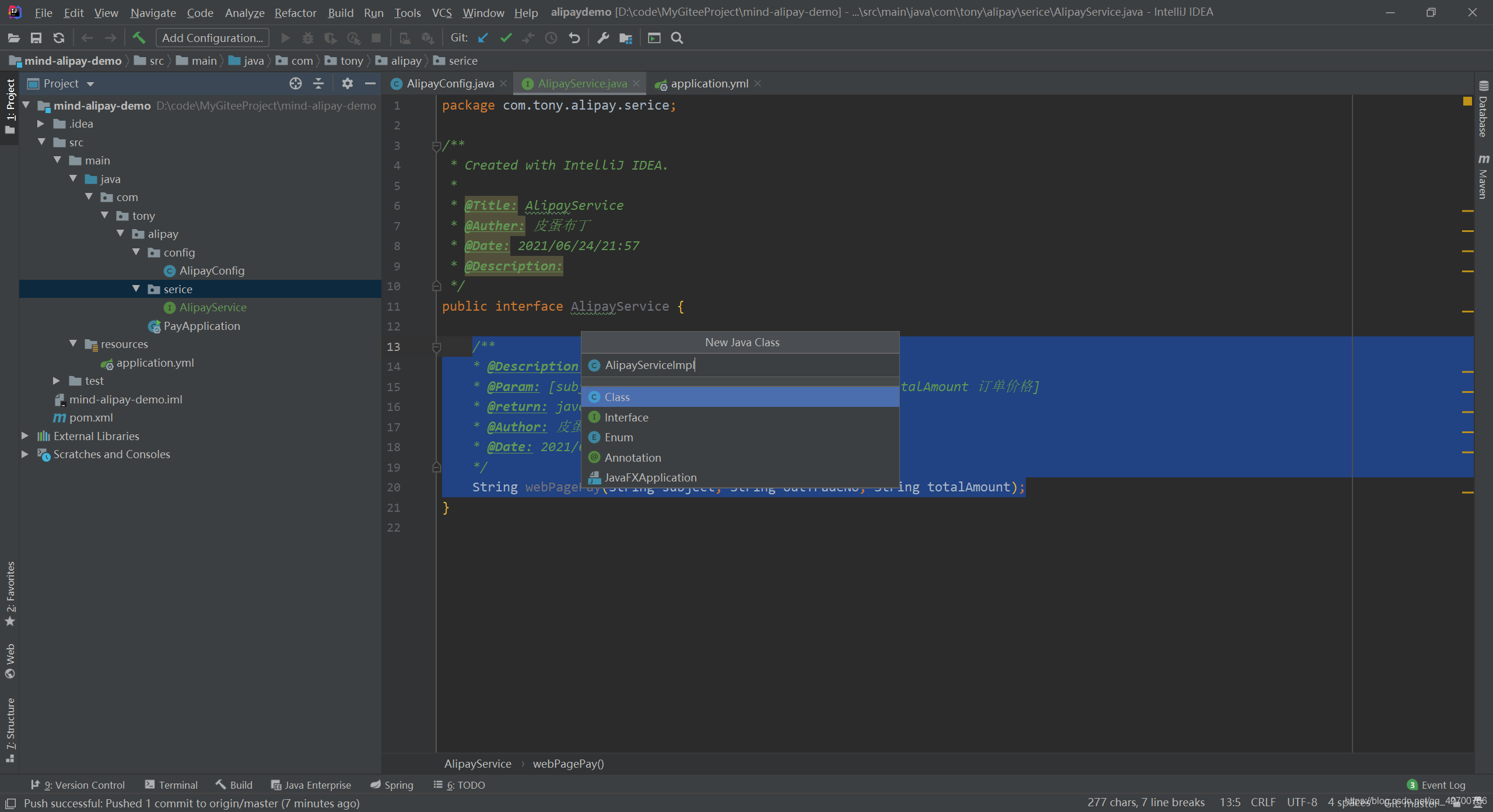
Task: Click the Search Everywhere magnifier icon
Action: tap(677, 38)
